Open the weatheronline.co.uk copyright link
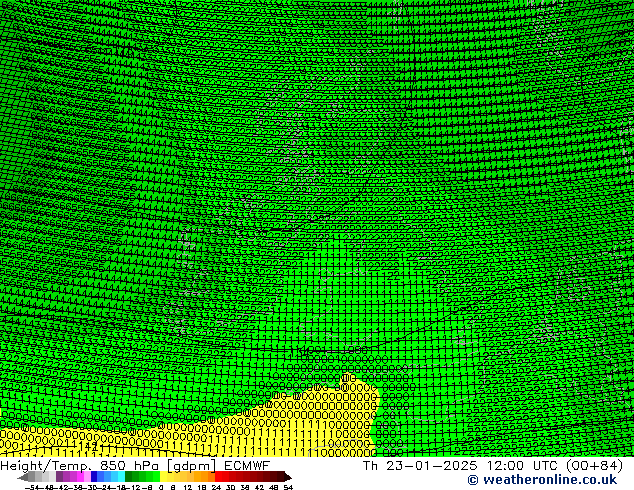Viewport: 634px width, 490px height. pyautogui.click(x=542, y=480)
